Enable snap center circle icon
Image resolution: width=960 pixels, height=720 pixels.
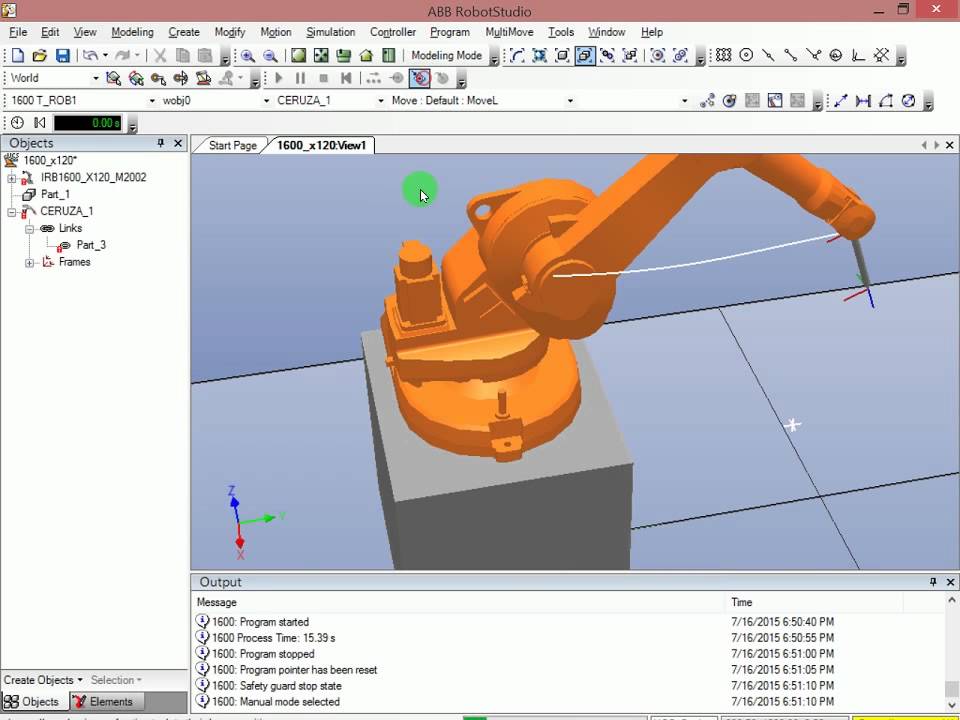pos(746,56)
